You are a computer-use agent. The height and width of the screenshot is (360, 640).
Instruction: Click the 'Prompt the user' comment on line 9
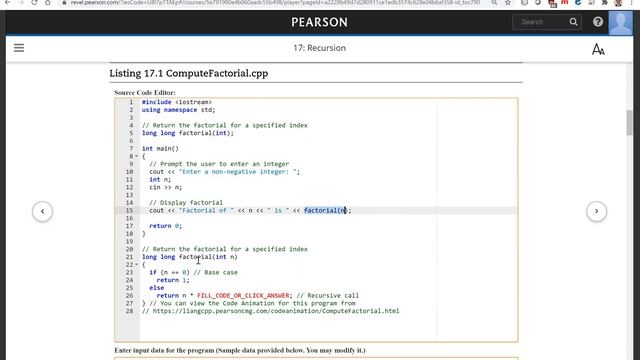point(219,164)
